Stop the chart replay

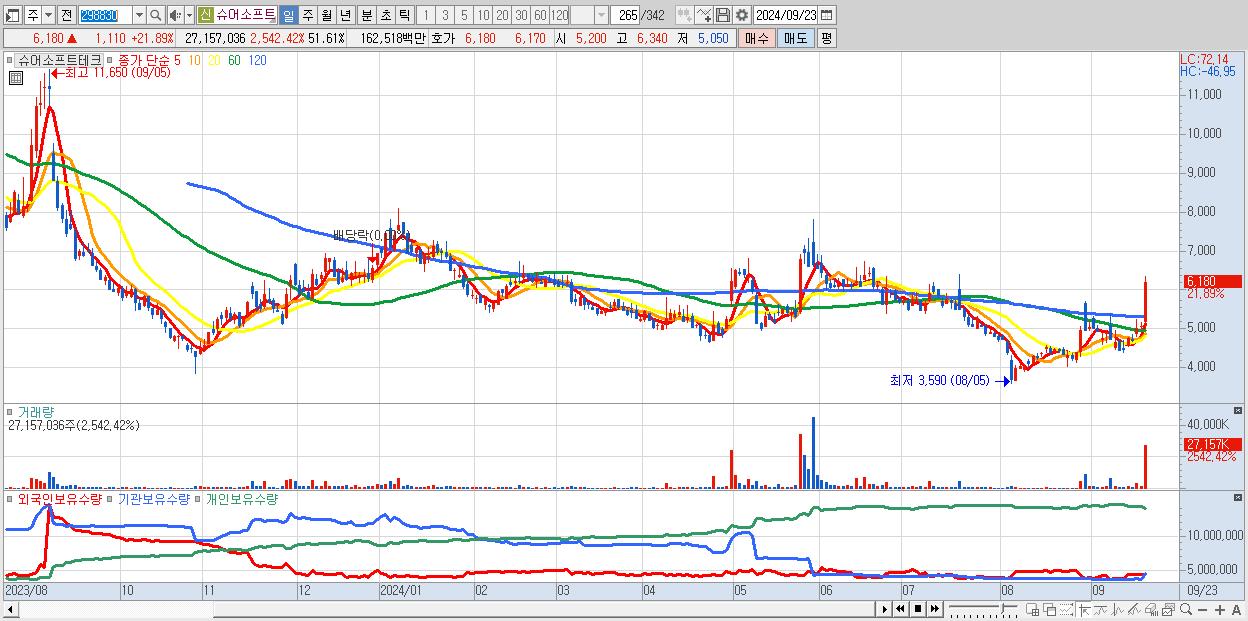click(x=917, y=609)
